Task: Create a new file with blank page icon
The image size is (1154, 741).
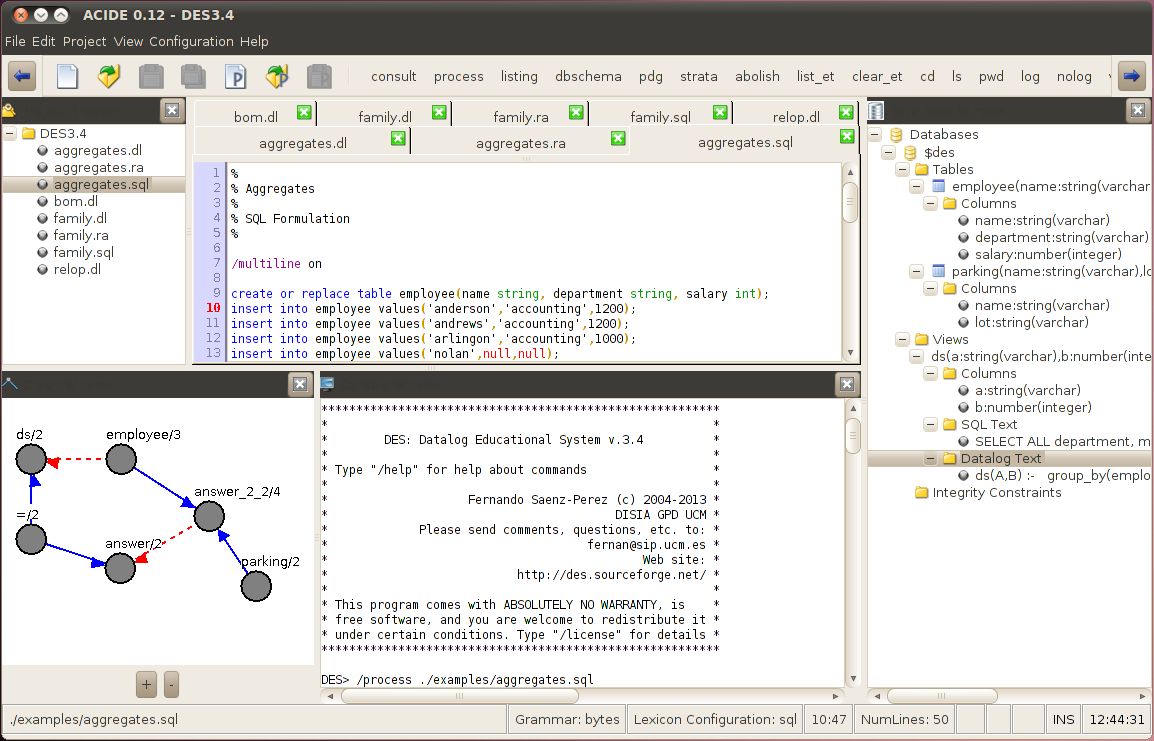Action: [x=67, y=76]
